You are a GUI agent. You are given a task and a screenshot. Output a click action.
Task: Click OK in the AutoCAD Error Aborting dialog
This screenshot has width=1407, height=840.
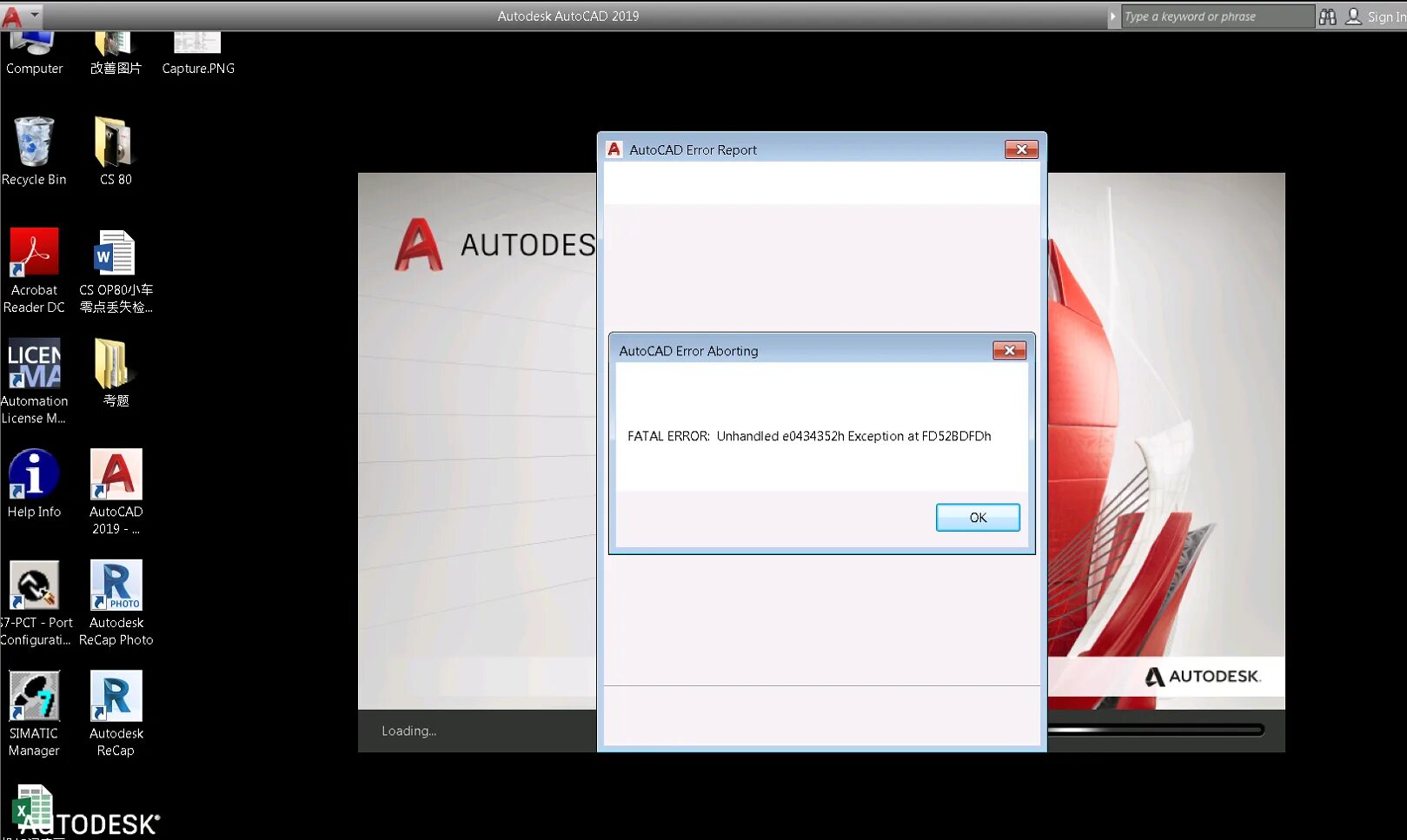978,518
